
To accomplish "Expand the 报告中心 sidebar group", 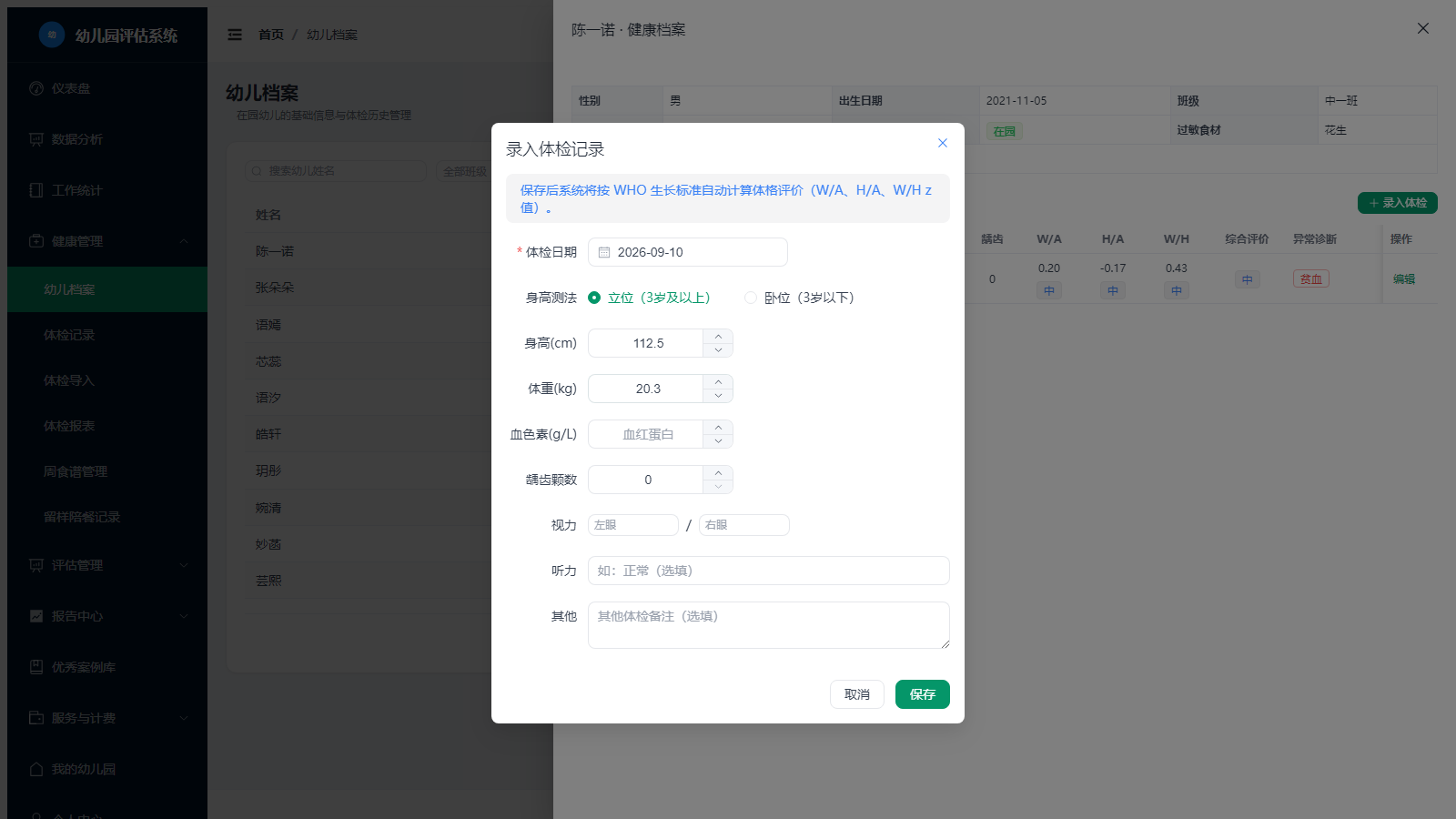I will pyautogui.click(x=107, y=616).
